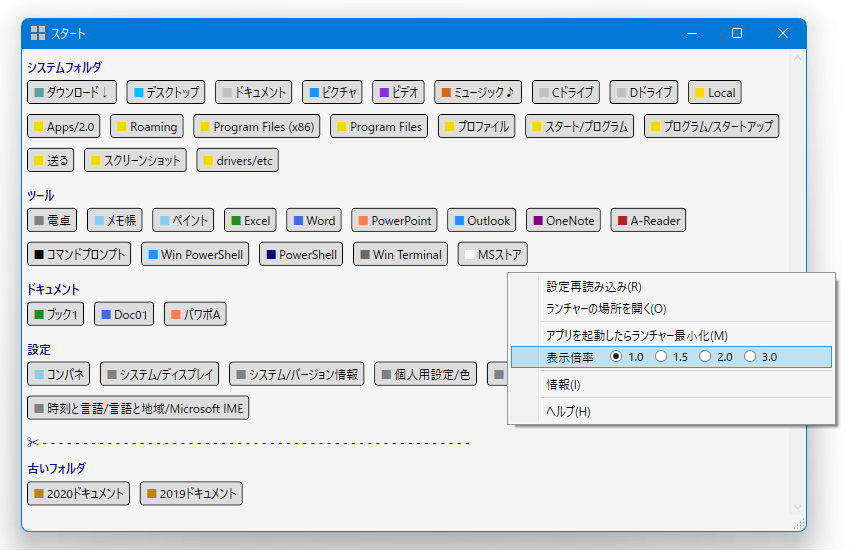Click the blue PowerShell launcher button
The width and height of the screenshot is (851, 551).
point(301,254)
